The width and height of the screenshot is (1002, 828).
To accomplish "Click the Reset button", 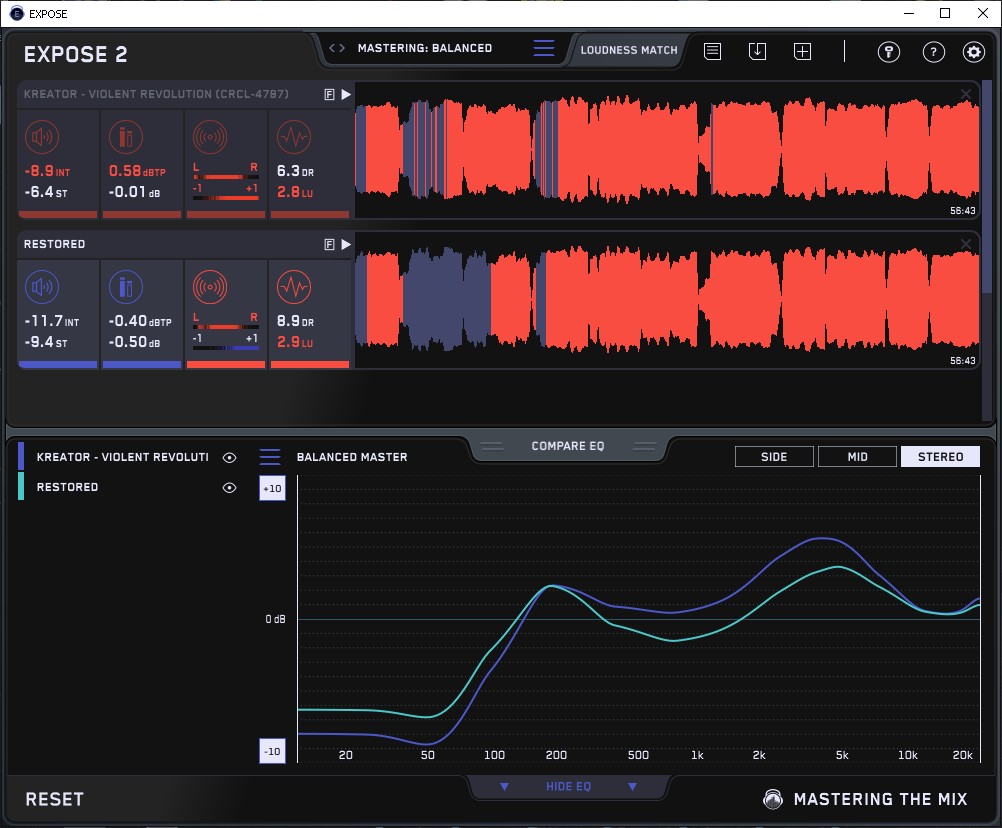I will click(x=55, y=799).
